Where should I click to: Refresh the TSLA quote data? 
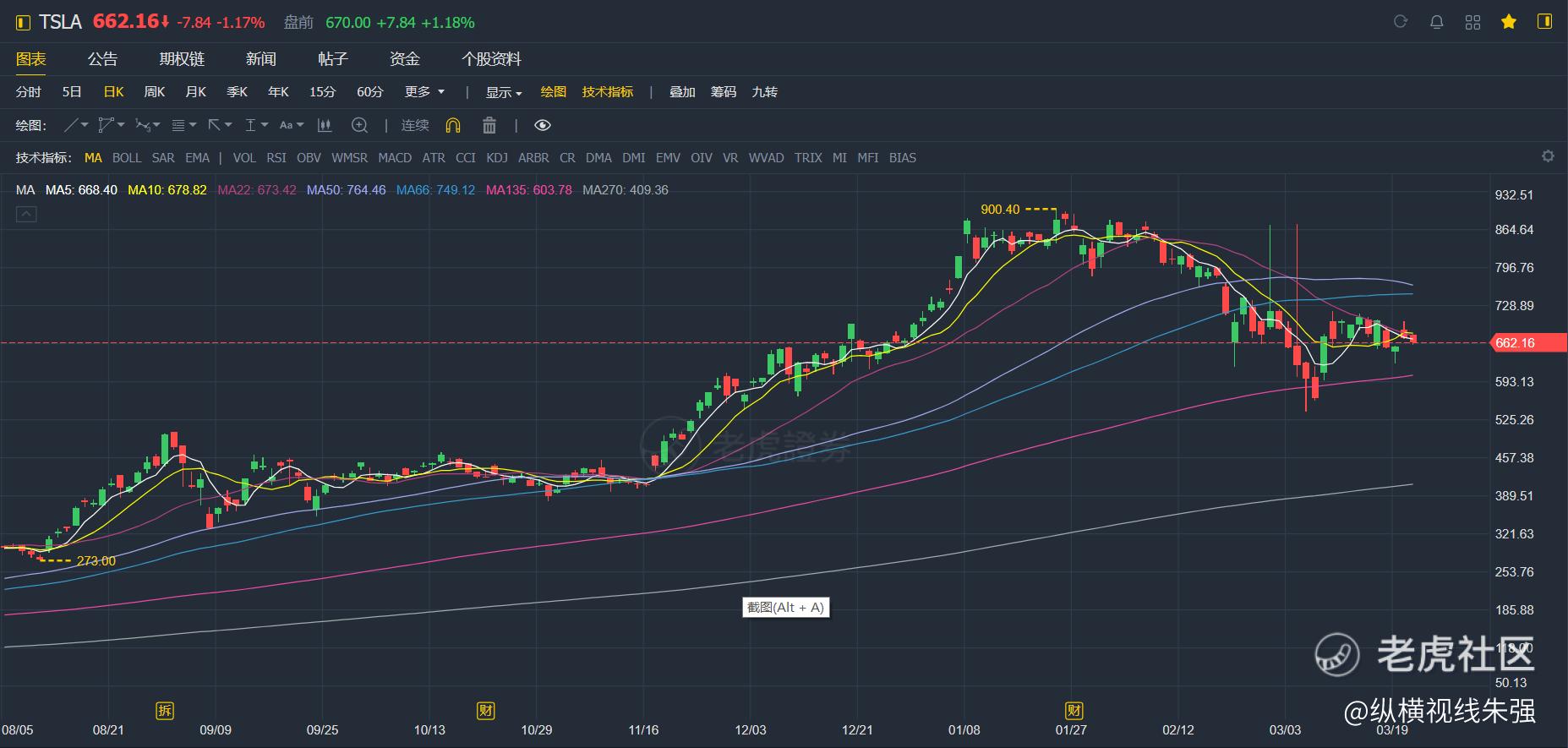point(1401,22)
